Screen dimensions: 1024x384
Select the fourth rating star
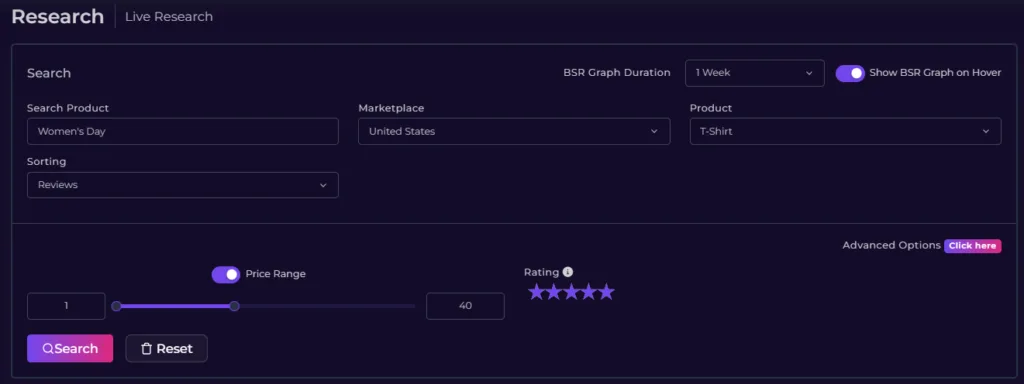(x=589, y=292)
